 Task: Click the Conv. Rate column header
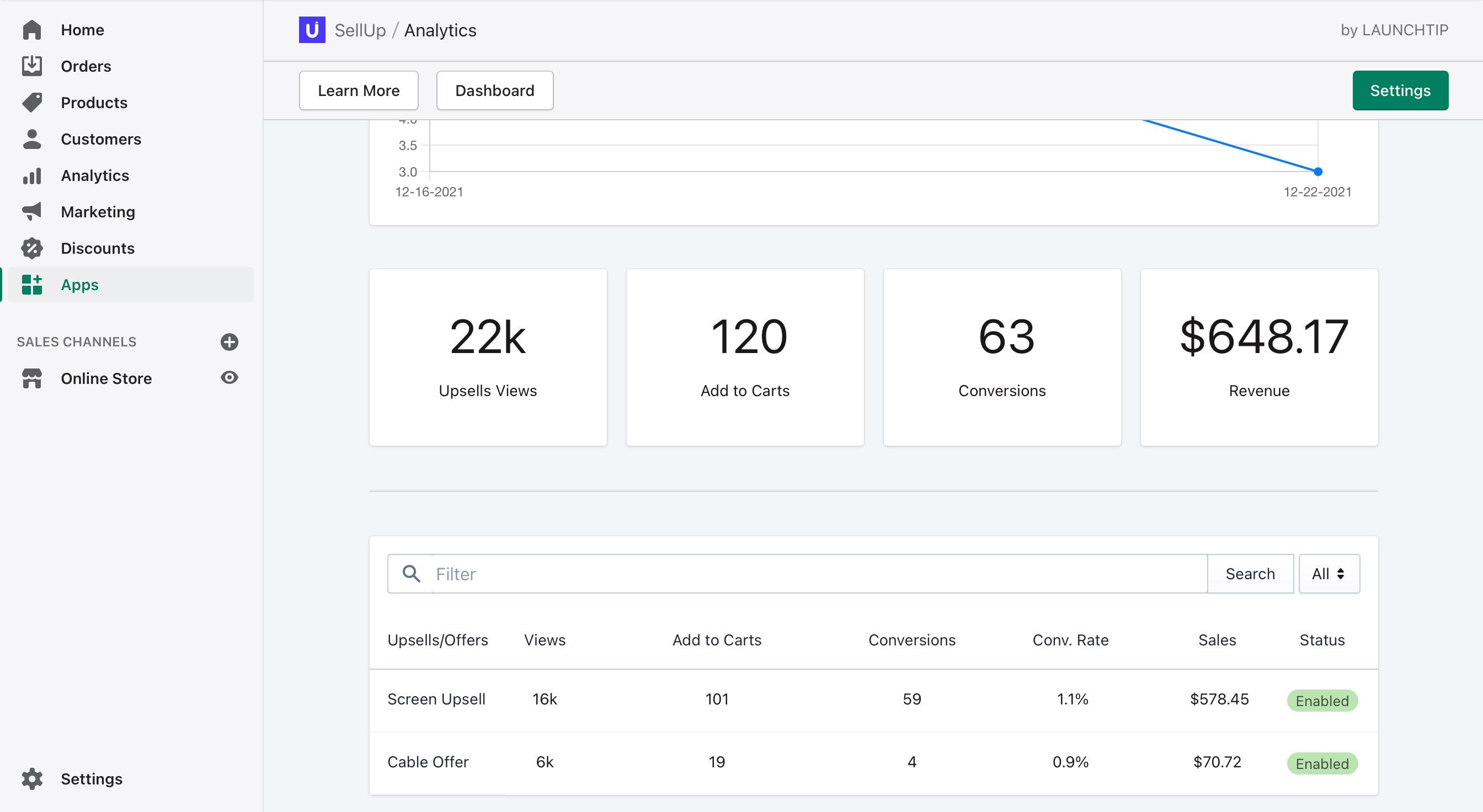coord(1071,640)
